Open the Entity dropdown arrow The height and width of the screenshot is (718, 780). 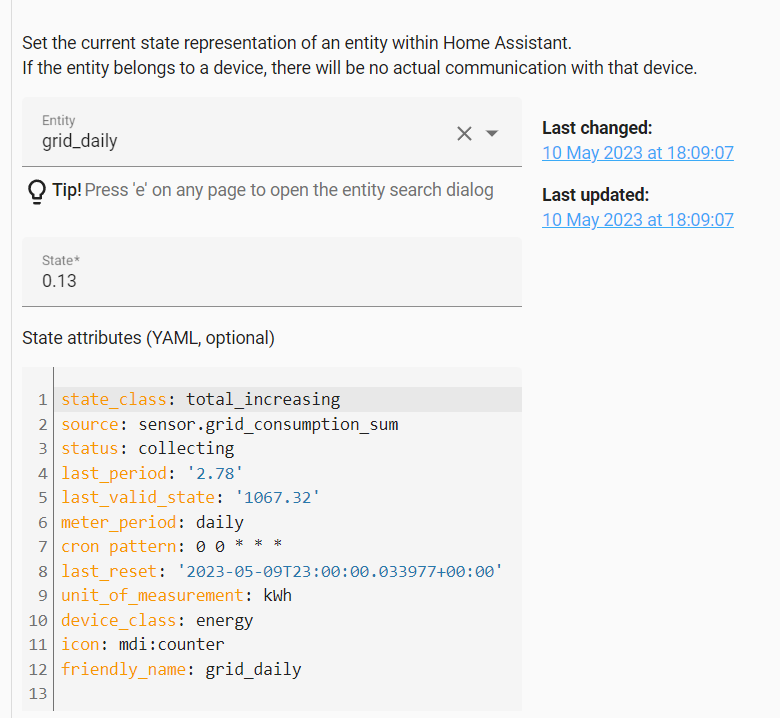(492, 133)
